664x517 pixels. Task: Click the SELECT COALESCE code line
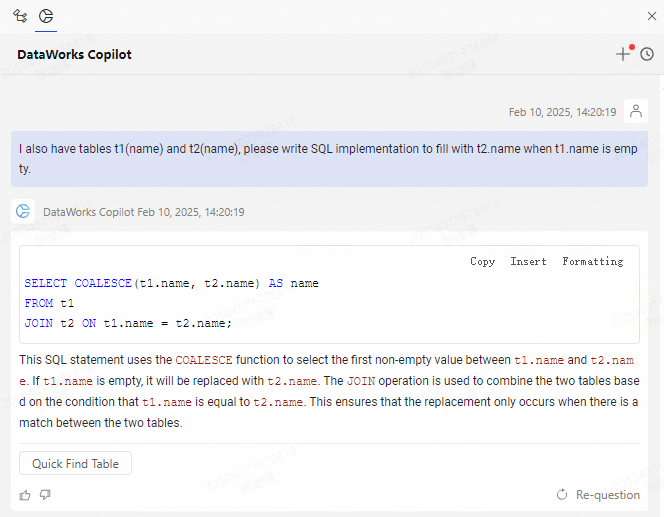pyautogui.click(x=172, y=283)
